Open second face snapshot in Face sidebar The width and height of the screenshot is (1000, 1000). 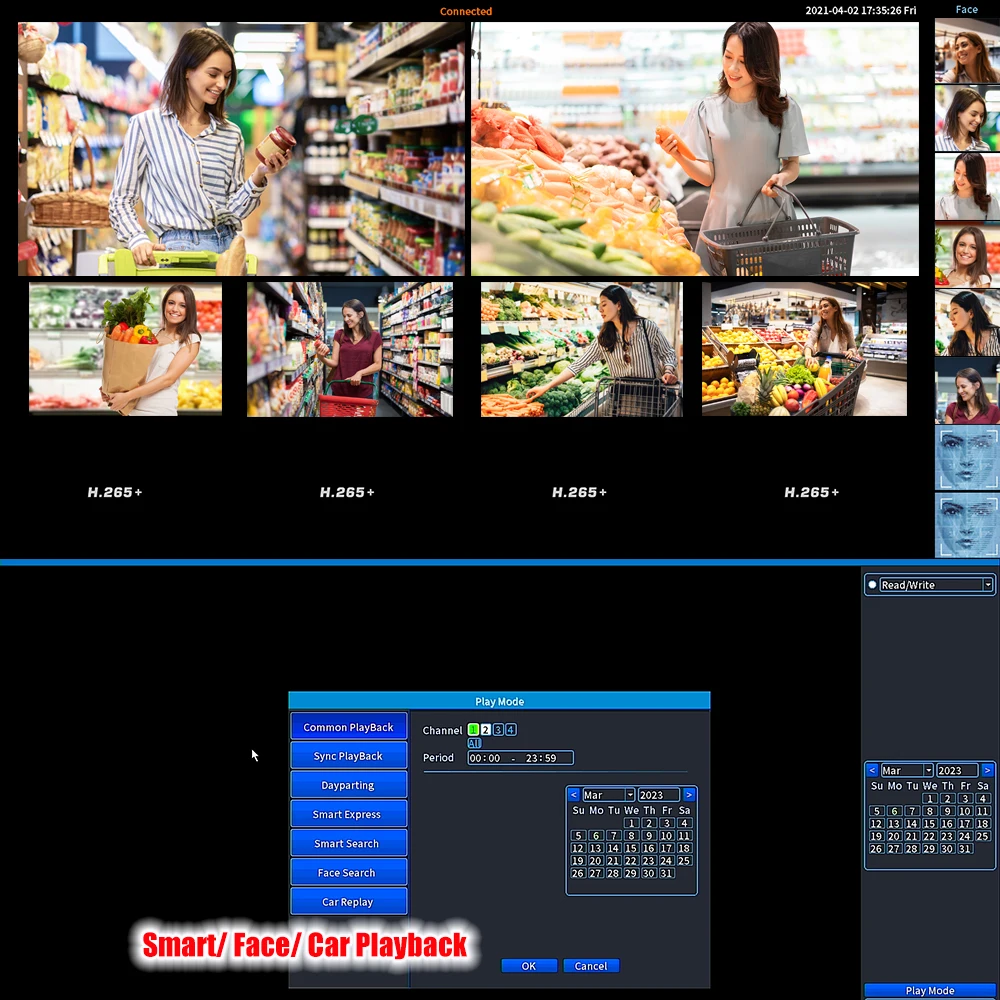coord(967,119)
